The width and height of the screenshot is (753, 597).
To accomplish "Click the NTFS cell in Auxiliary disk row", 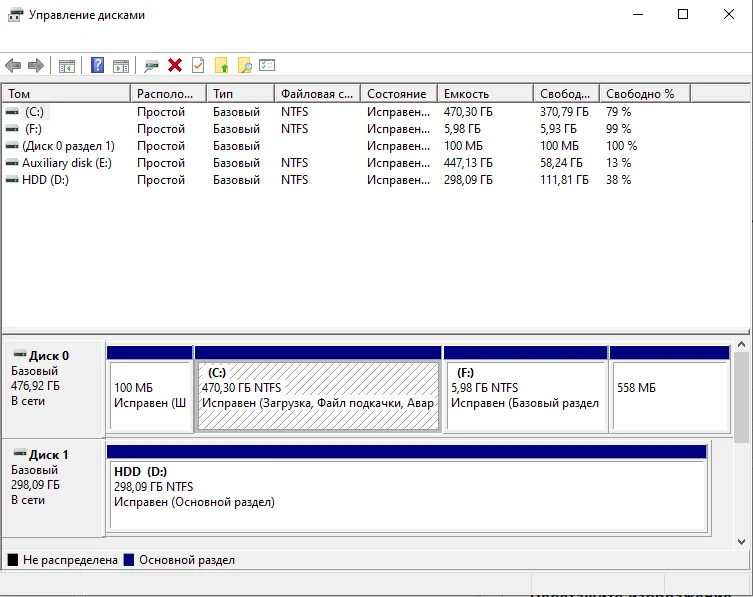I will pyautogui.click(x=294, y=163).
